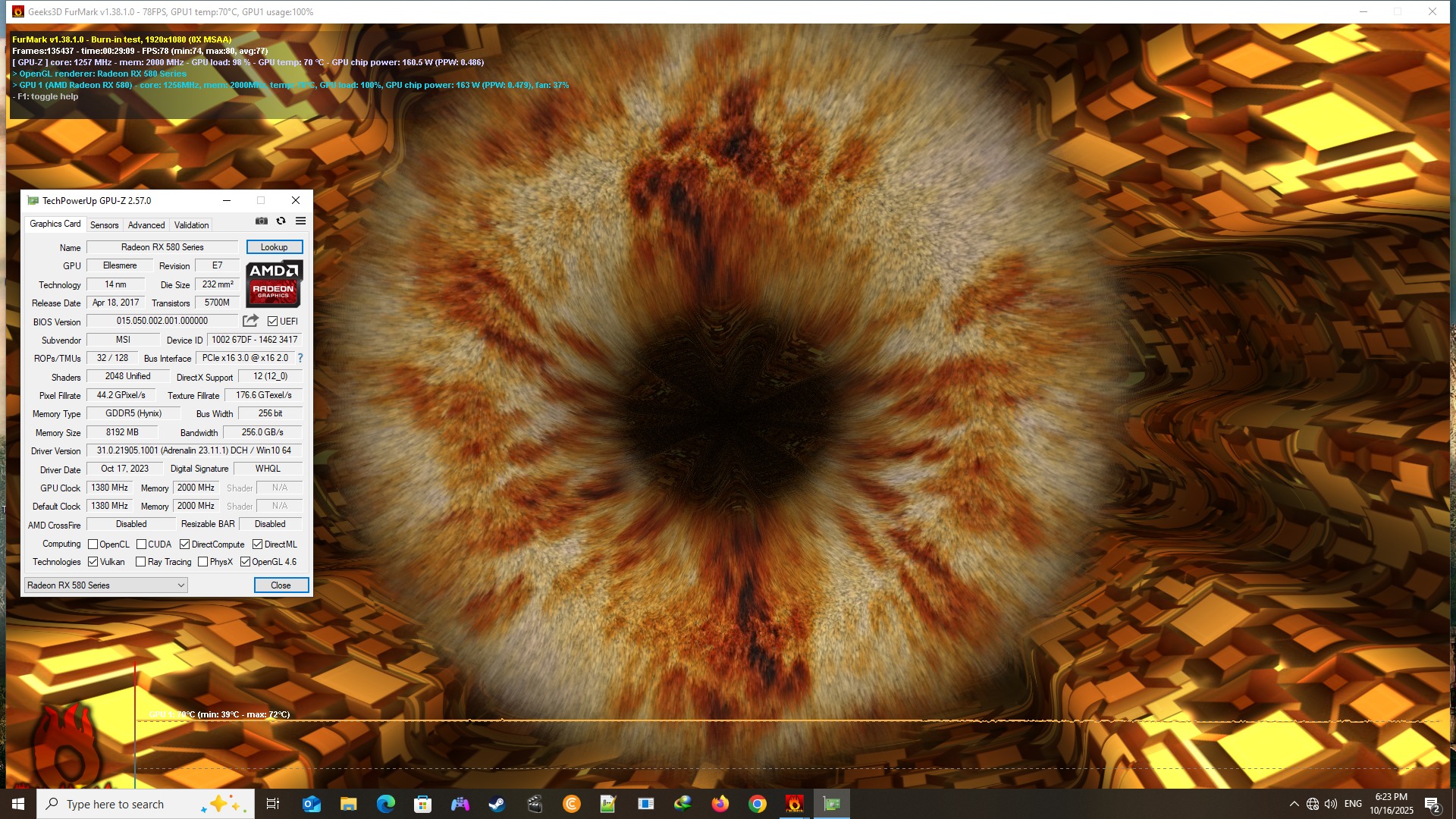
Task: Click the AMD Radeon Graphics logo
Action: point(274,283)
